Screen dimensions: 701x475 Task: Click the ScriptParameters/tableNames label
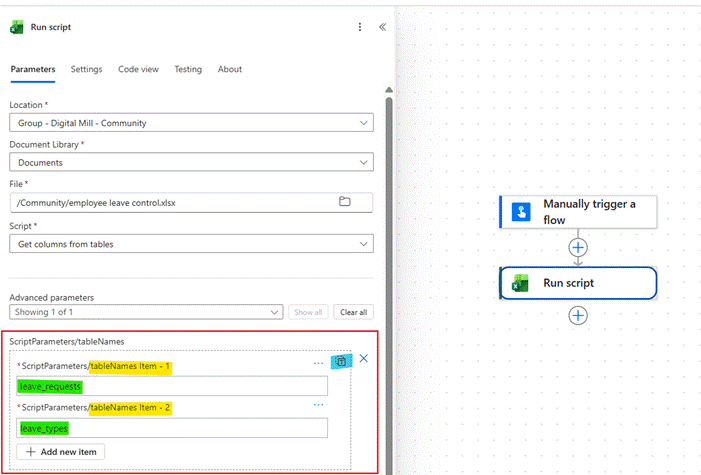(67, 342)
